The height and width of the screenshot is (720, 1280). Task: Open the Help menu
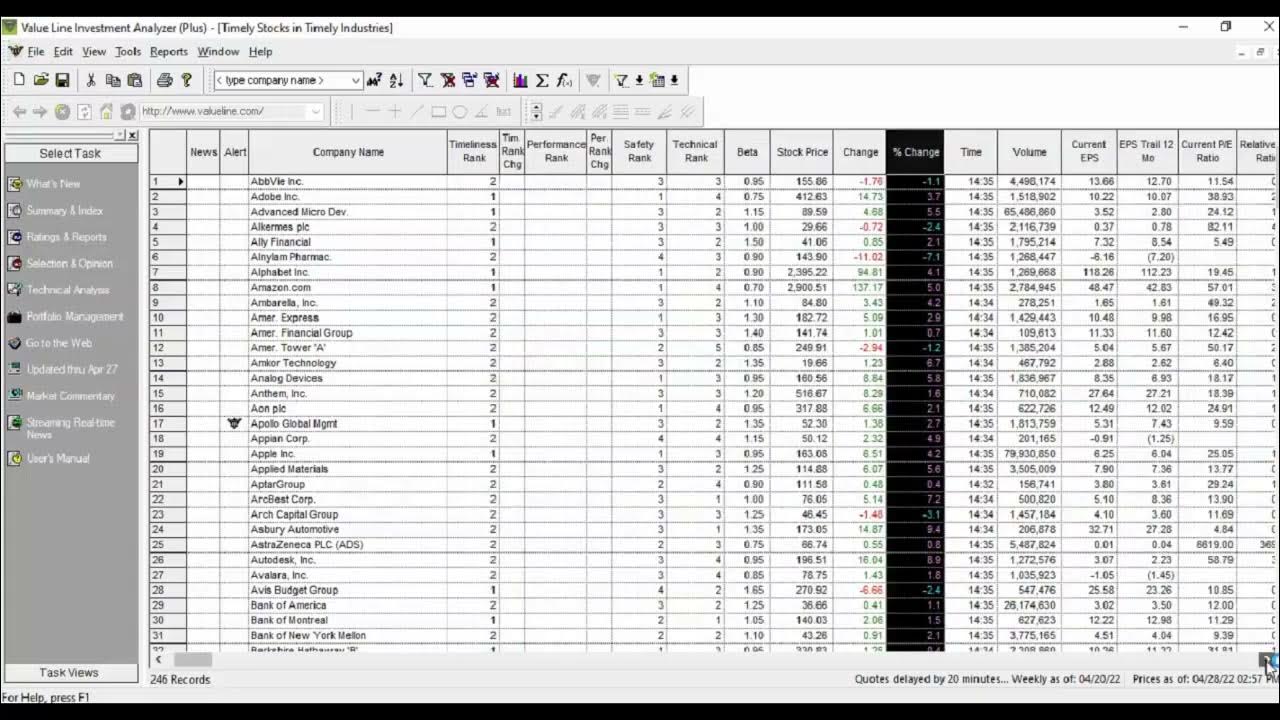coord(260,52)
